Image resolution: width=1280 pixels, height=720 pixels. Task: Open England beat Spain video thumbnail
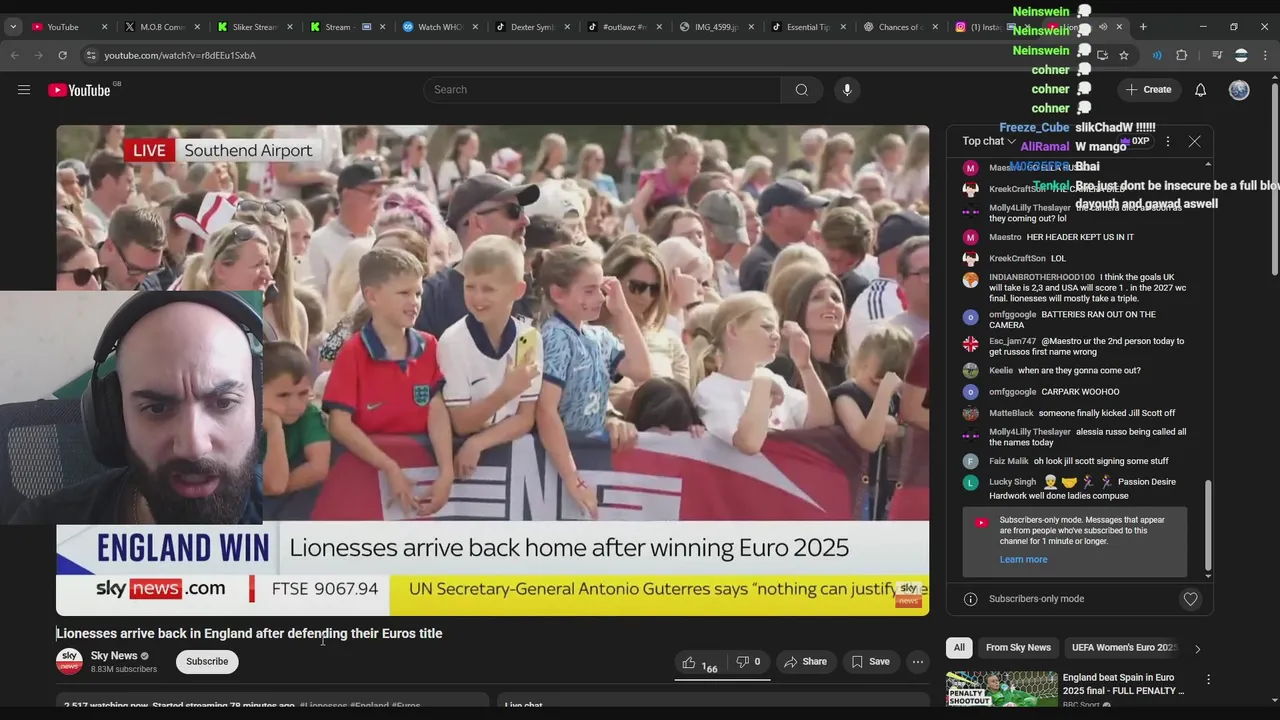1001,689
